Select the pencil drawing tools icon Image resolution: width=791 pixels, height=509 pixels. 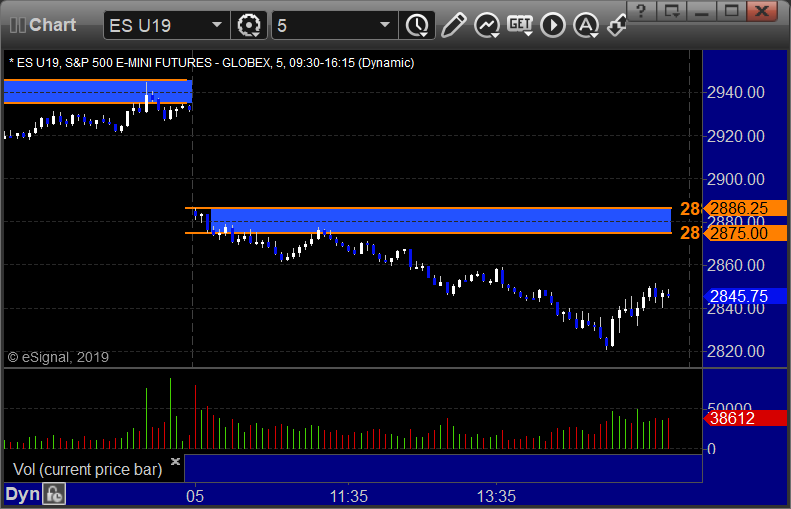click(454, 25)
